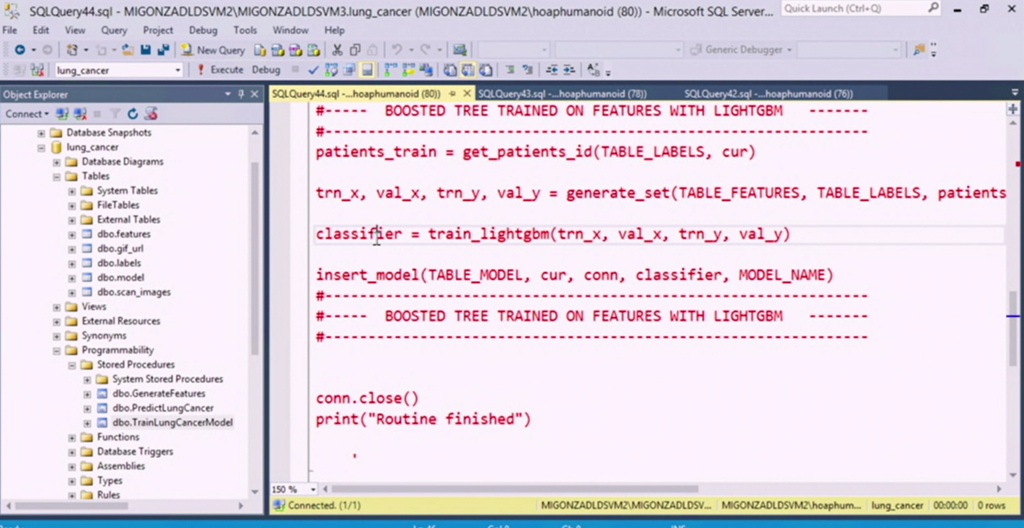The width and height of the screenshot is (1024, 528).
Task: Expand the dbo.features table node
Action: (72, 234)
